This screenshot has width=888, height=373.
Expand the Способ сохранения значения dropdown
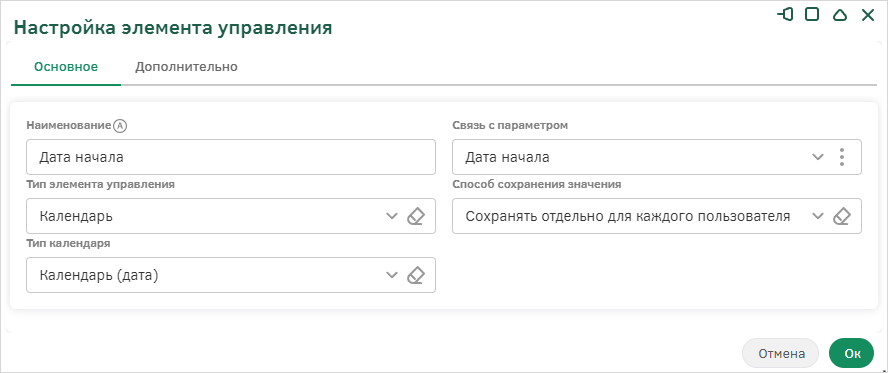tap(818, 216)
